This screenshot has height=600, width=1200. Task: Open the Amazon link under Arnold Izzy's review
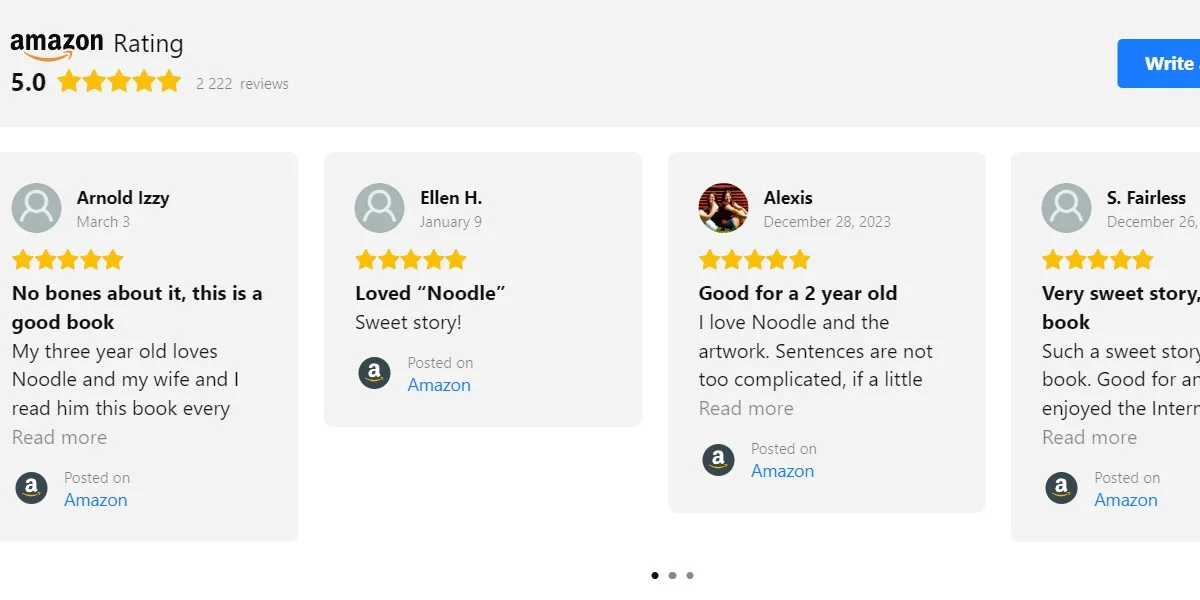tap(96, 500)
